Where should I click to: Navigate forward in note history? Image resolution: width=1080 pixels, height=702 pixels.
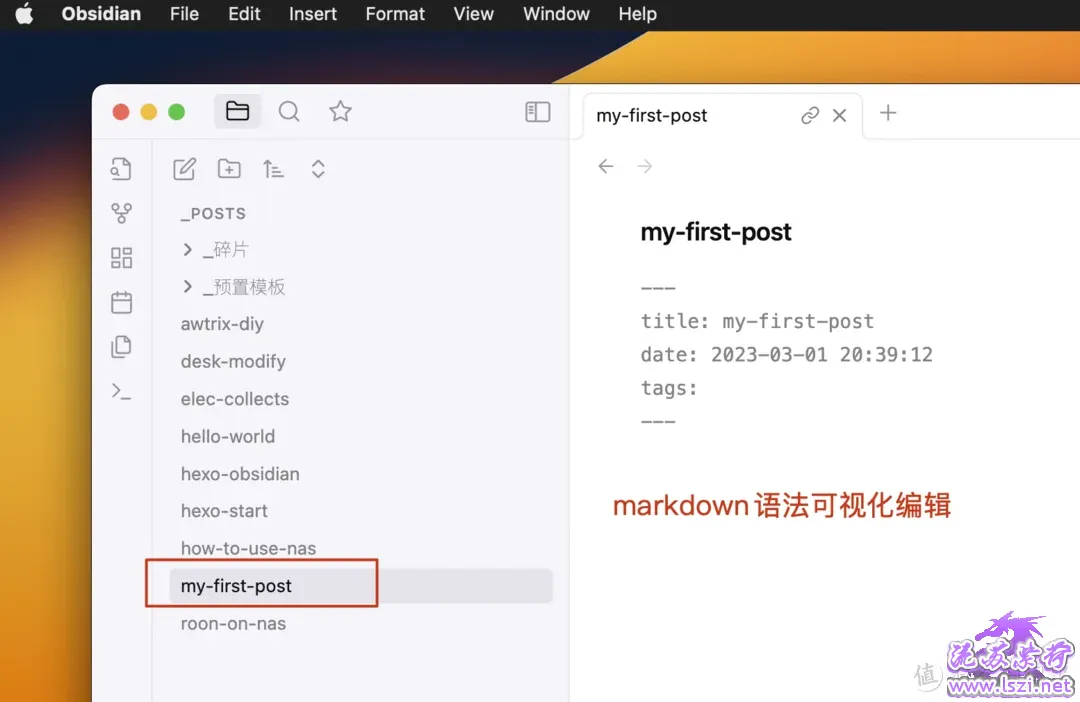pos(645,166)
